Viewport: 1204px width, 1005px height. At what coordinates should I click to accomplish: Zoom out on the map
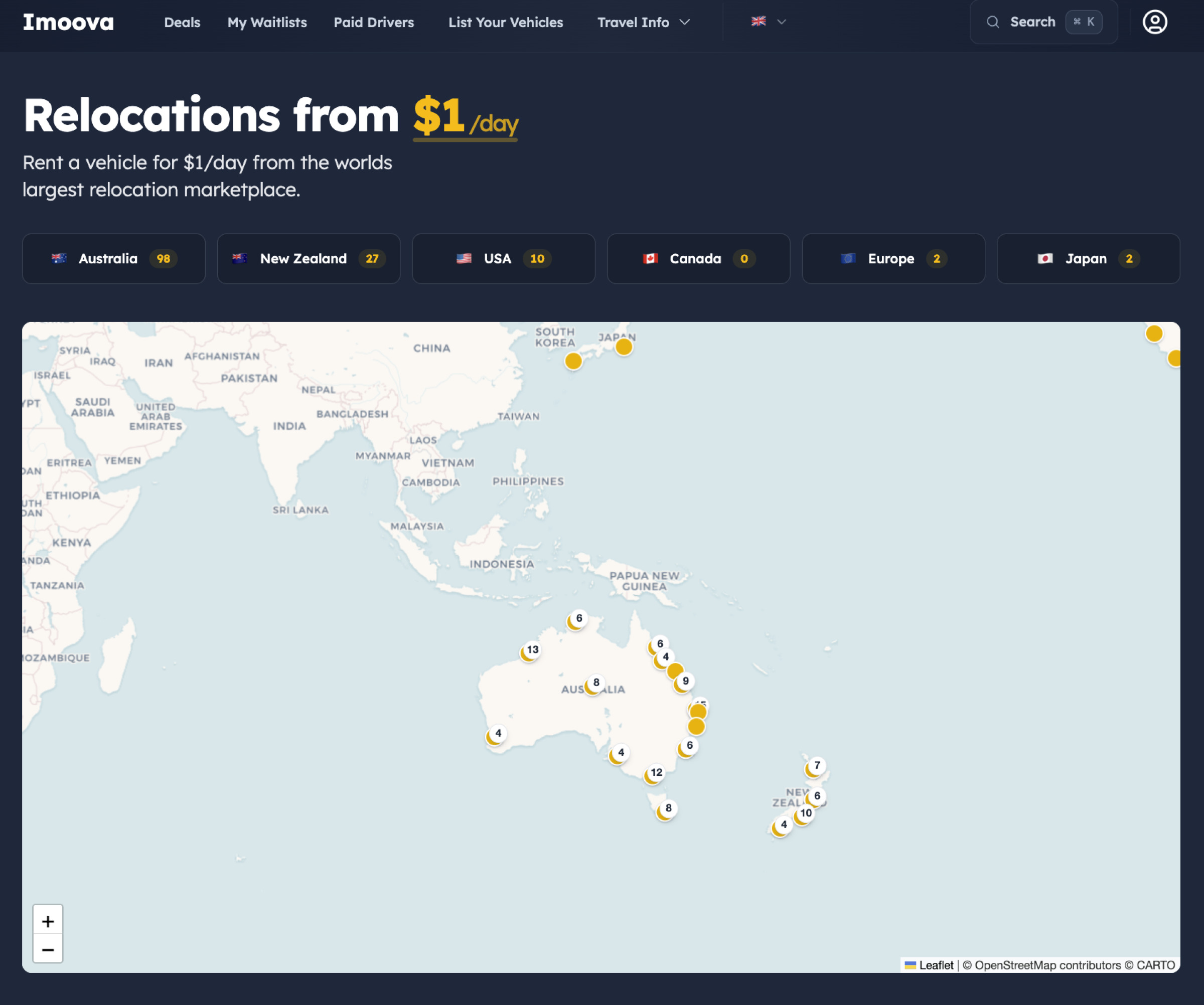pos(48,949)
